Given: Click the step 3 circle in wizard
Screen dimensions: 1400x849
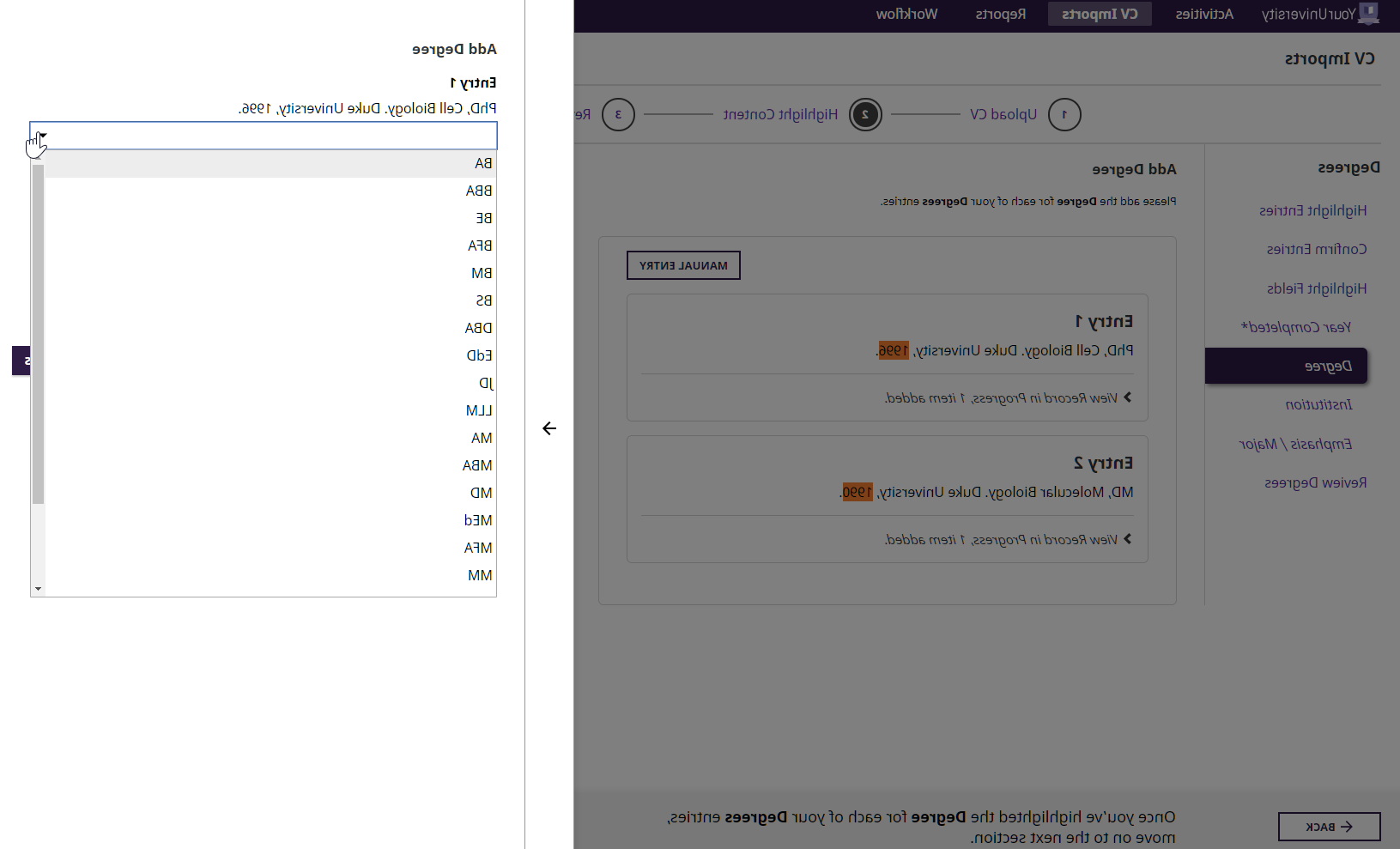Looking at the screenshot, I should point(618,114).
